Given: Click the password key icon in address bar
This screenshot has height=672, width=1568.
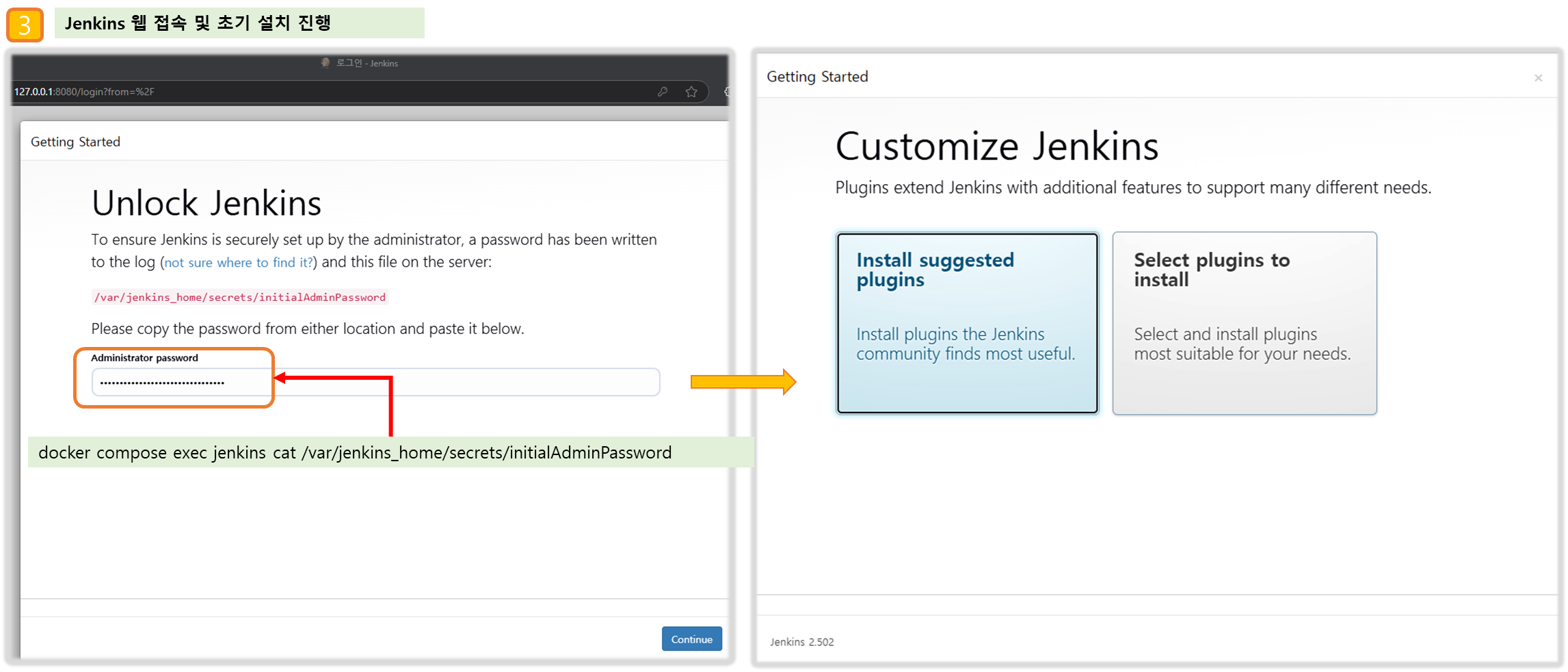Looking at the screenshot, I should 662,92.
